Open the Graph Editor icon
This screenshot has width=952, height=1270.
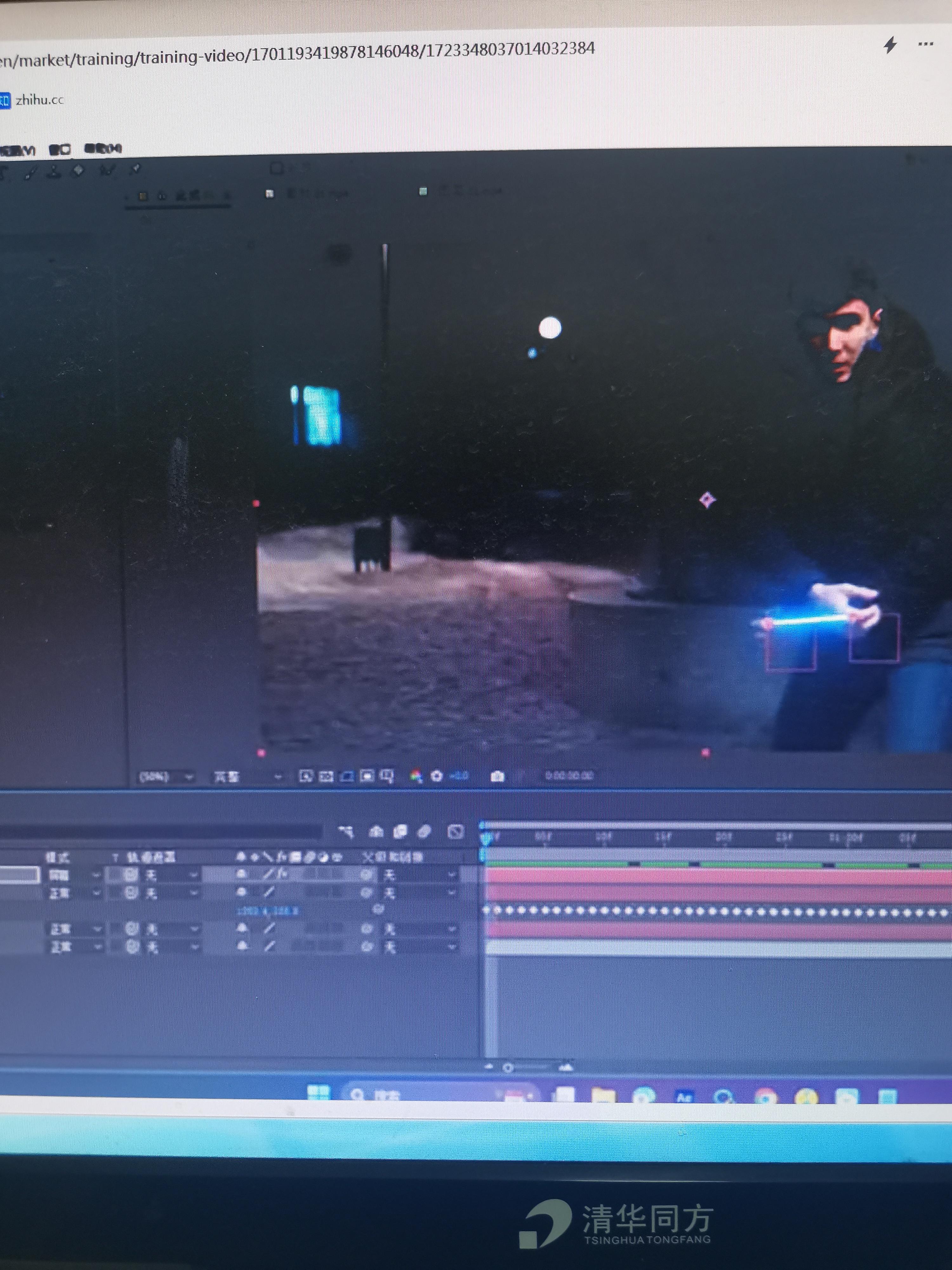(x=456, y=831)
